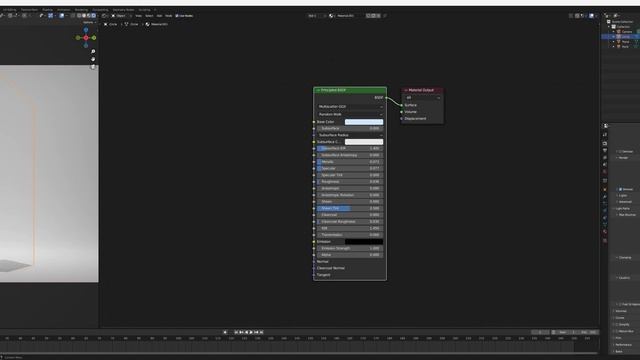This screenshot has width=640, height=360.
Task: Open node editor View menu
Action: [138, 16]
